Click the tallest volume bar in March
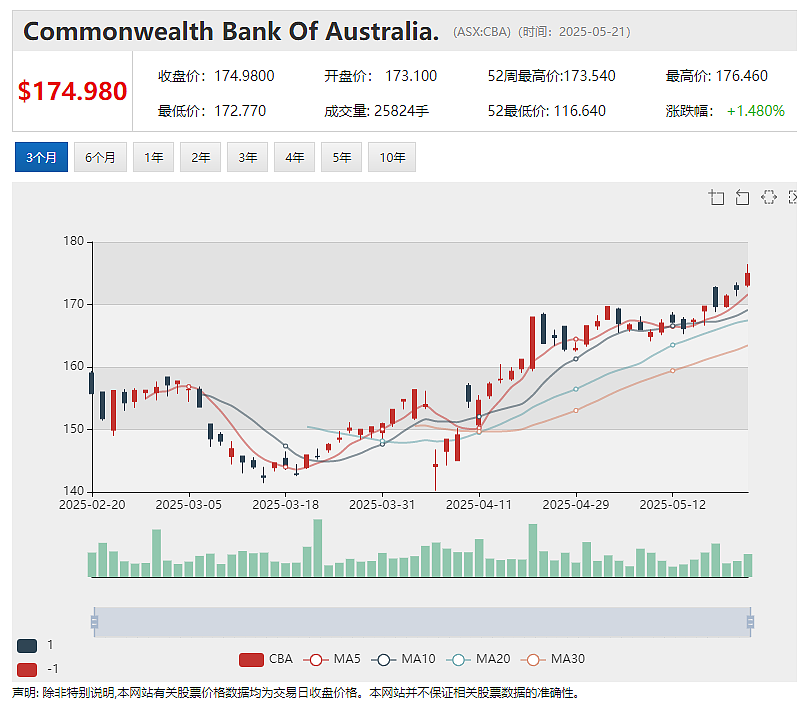Viewport: 807px width, 716px height. pos(318,548)
